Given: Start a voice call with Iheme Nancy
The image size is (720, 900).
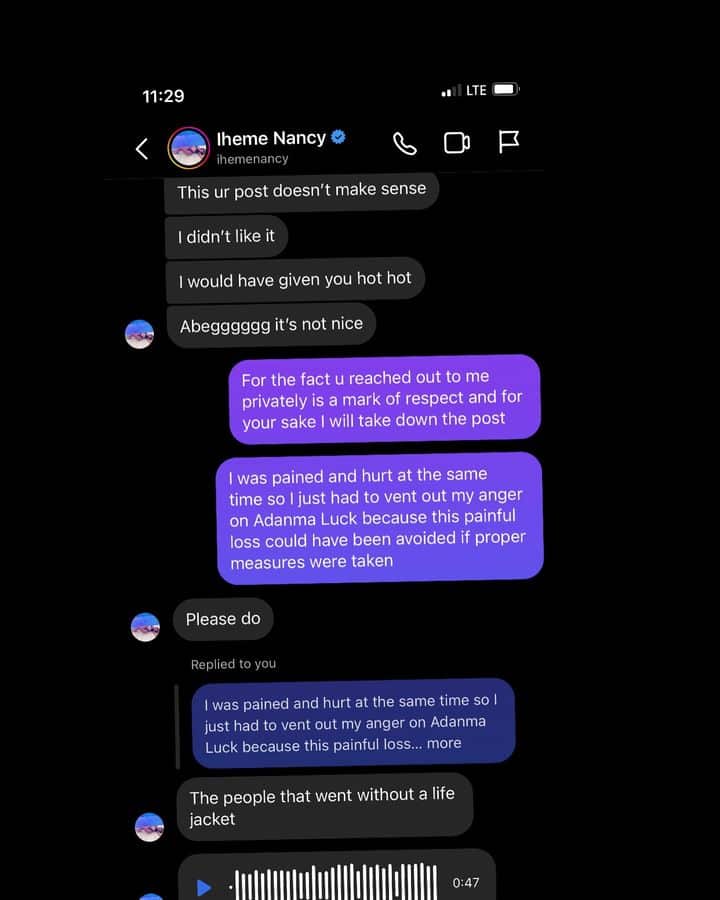Looking at the screenshot, I should click(405, 143).
